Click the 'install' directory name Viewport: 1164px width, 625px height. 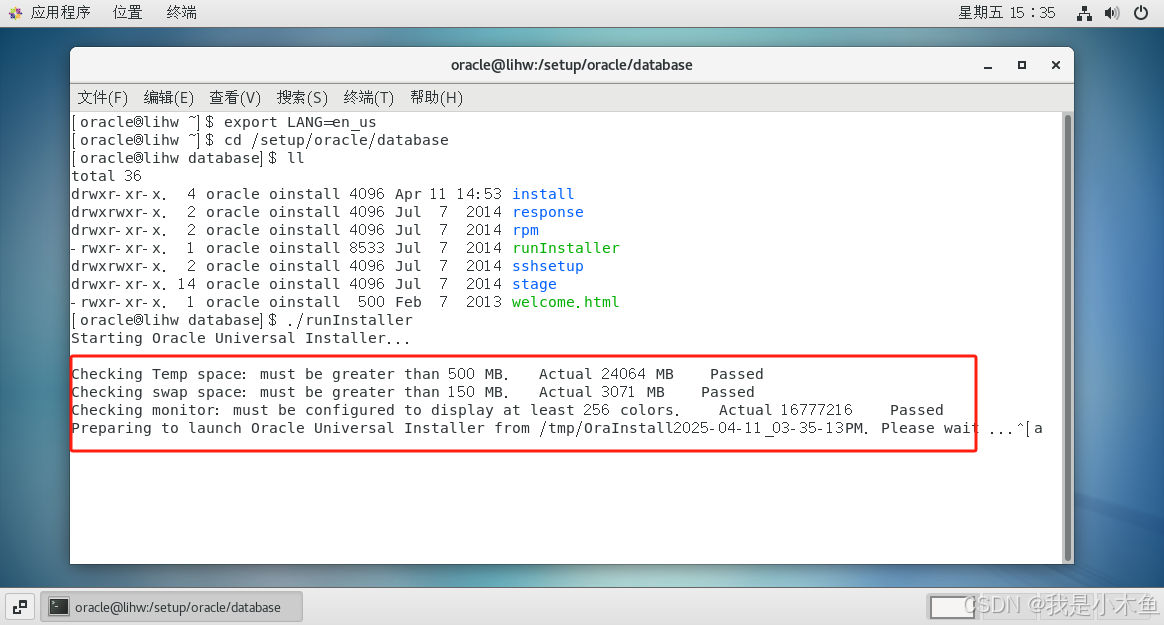543,194
